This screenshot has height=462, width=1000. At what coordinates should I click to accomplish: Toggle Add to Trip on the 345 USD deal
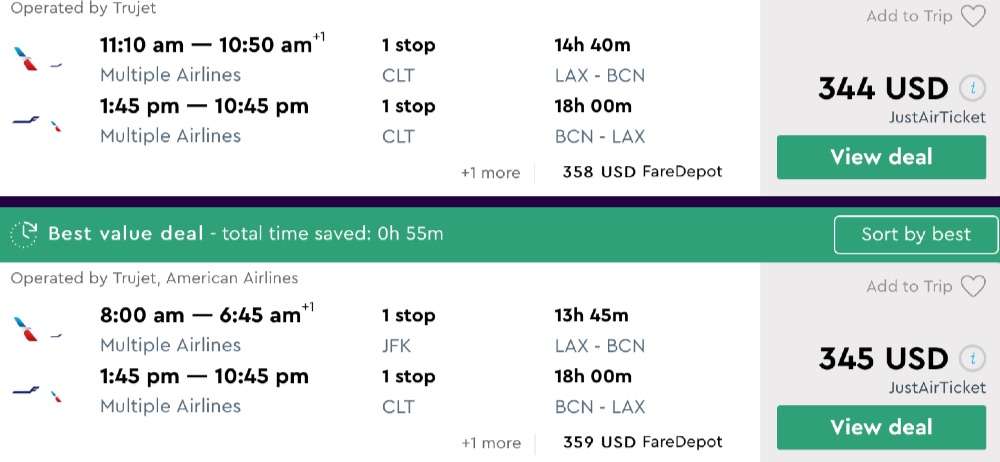pos(909,286)
